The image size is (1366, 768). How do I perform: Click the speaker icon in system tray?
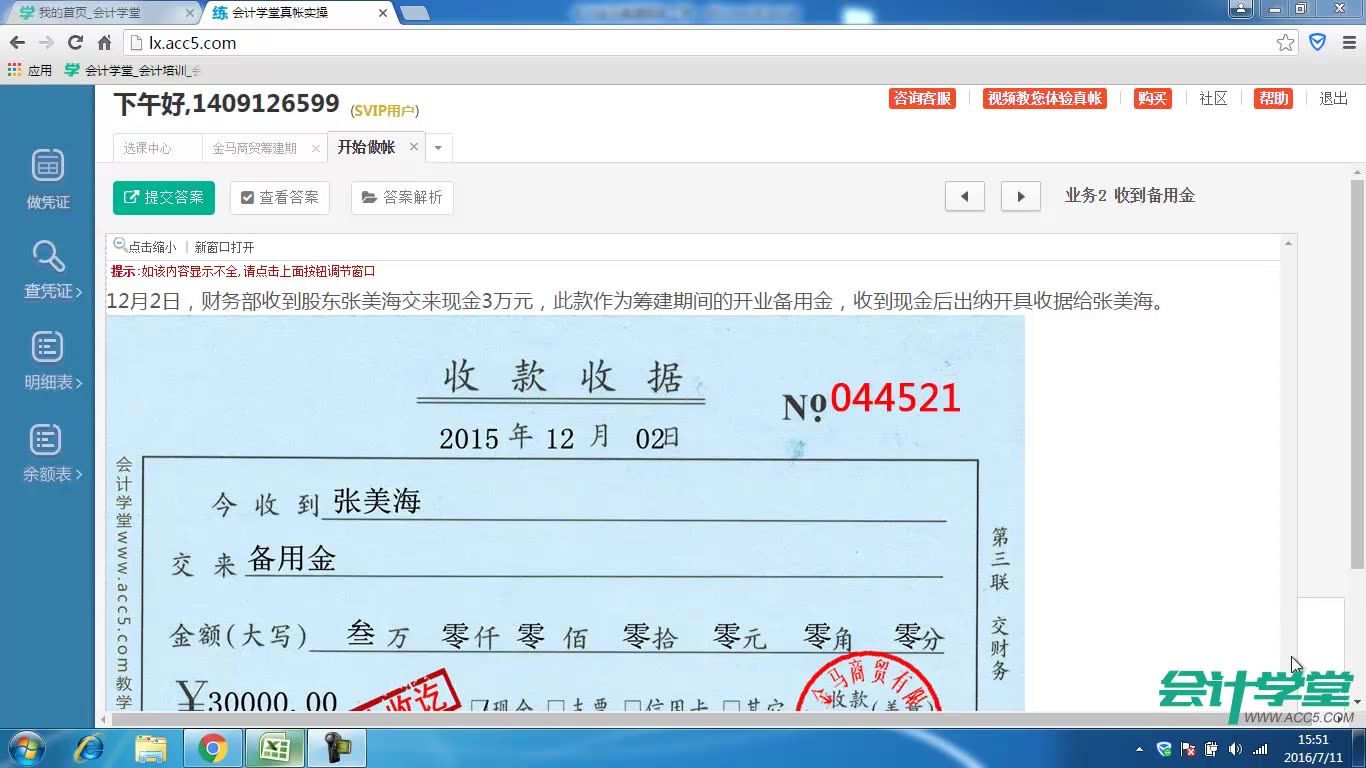point(1233,748)
